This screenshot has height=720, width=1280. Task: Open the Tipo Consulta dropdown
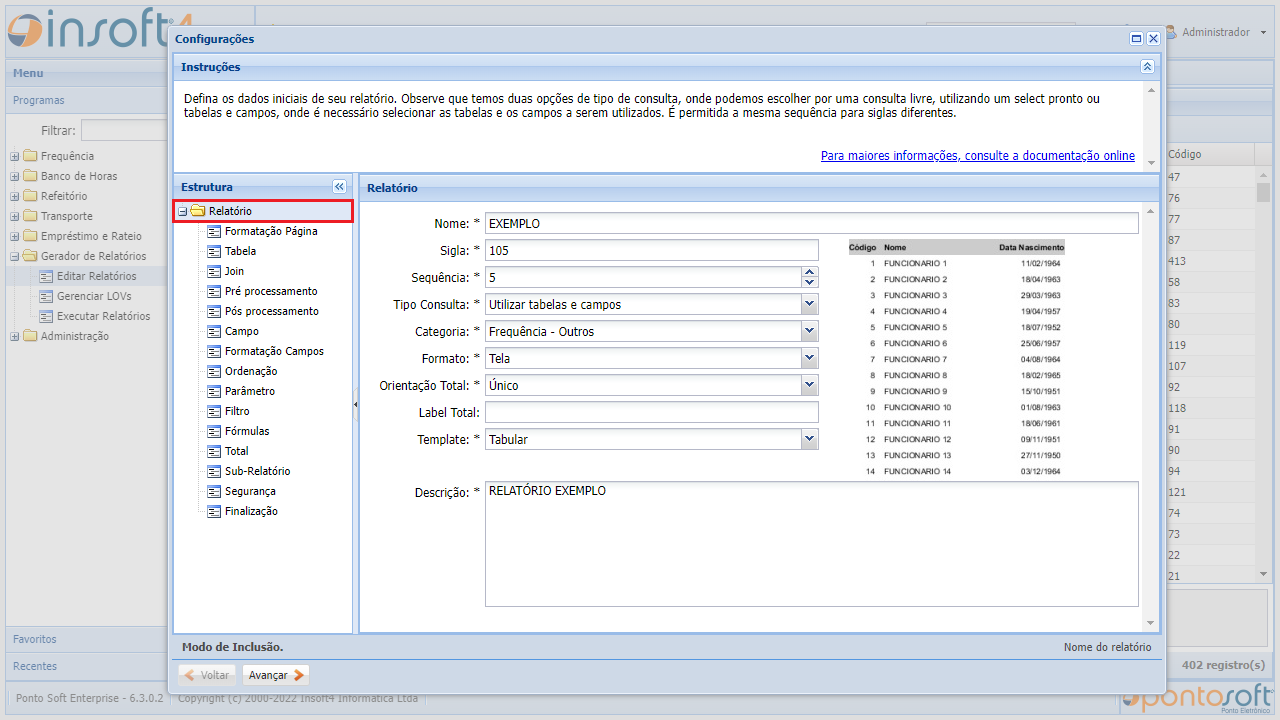(809, 304)
